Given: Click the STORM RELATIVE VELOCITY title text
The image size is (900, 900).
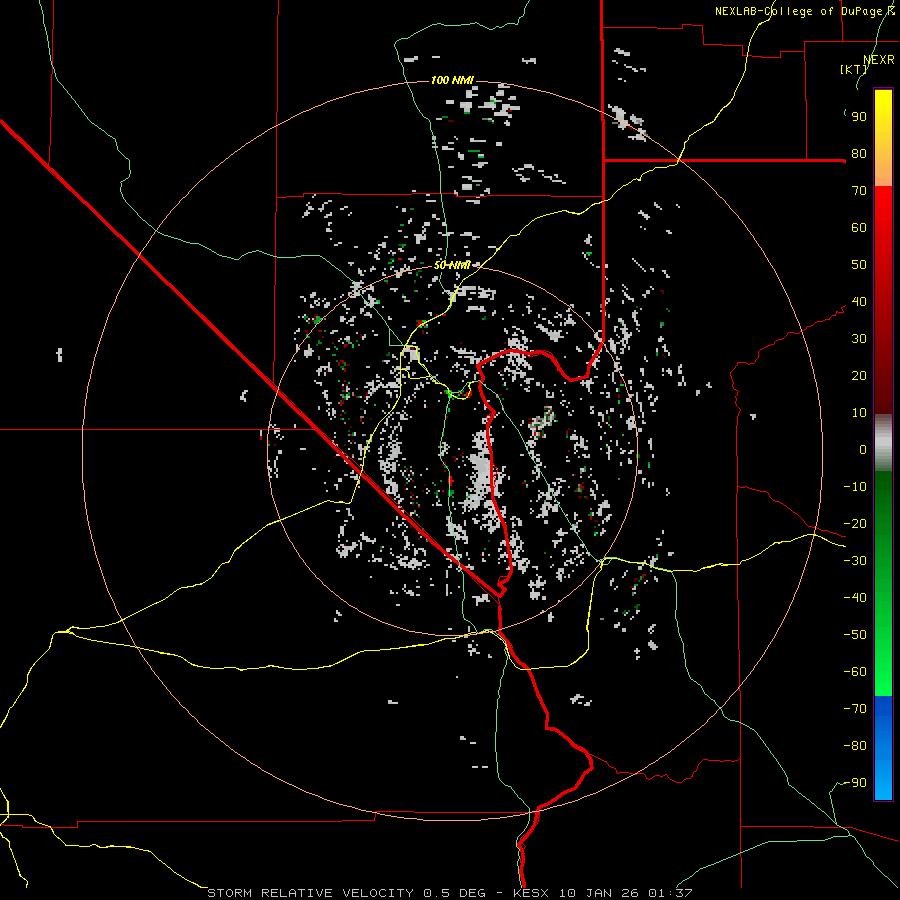Looking at the screenshot, I should pos(310,893).
